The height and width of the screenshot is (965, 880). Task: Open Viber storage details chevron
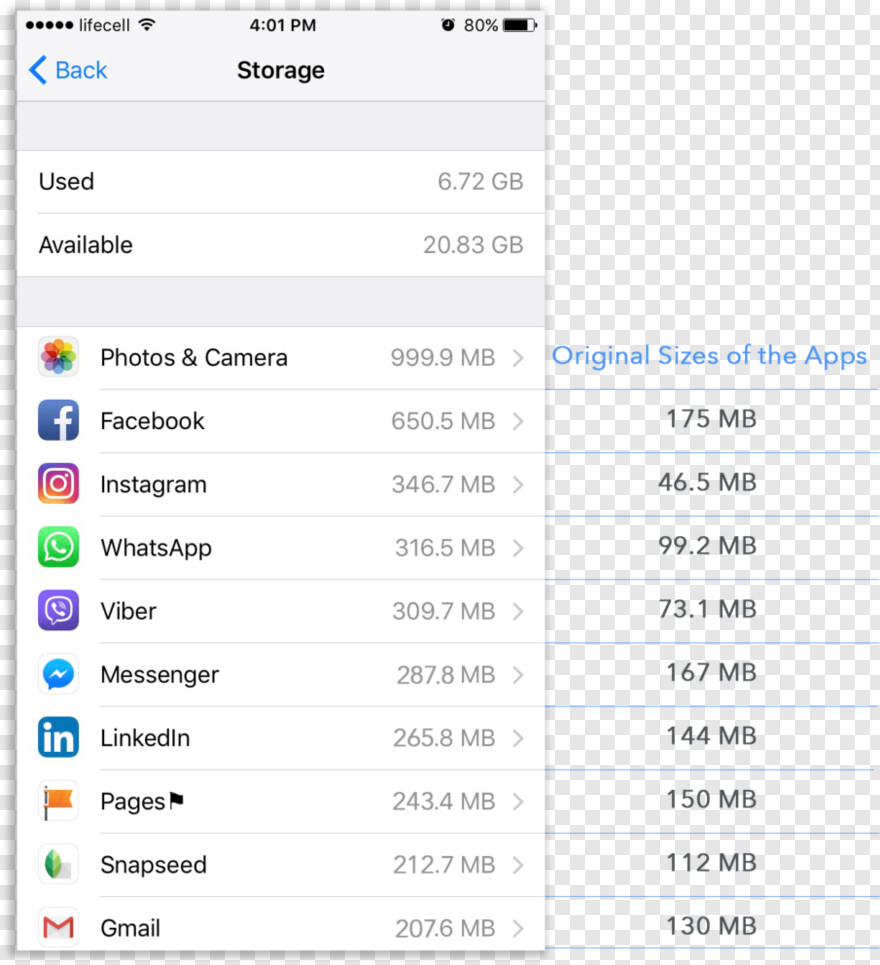click(x=518, y=612)
